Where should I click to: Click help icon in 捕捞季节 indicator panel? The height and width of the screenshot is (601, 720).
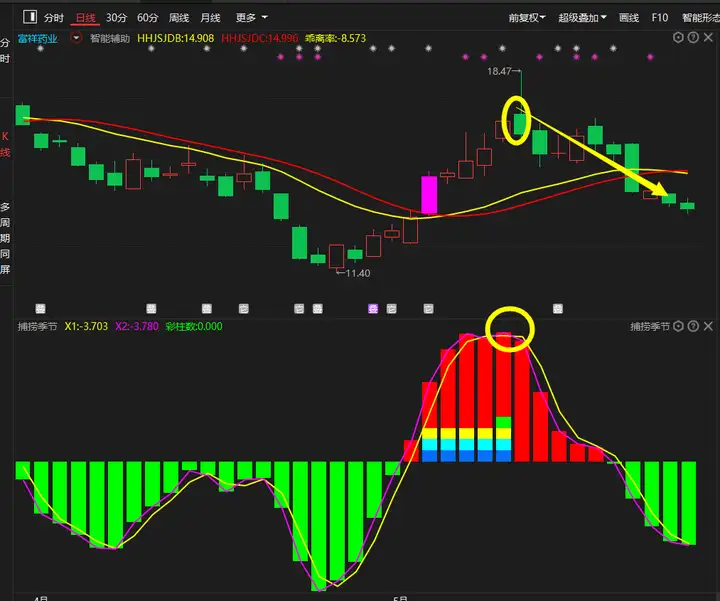point(692,327)
